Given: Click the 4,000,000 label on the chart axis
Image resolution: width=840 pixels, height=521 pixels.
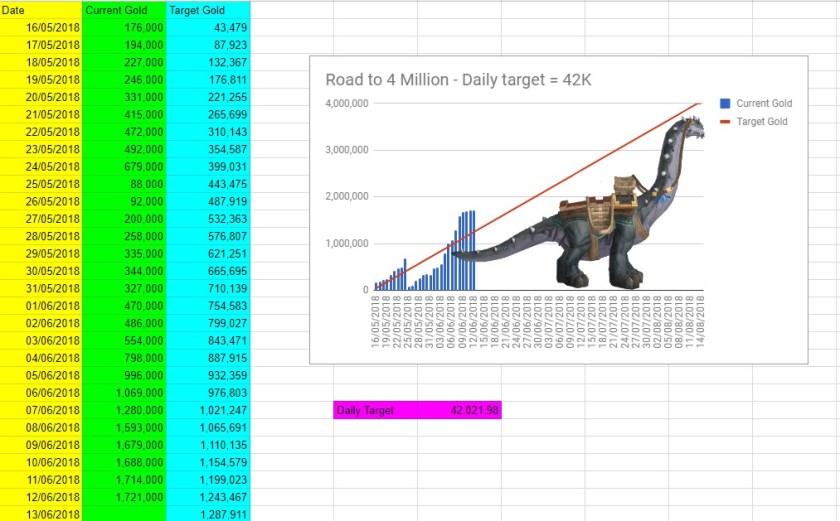Looking at the screenshot, I should click(347, 104).
